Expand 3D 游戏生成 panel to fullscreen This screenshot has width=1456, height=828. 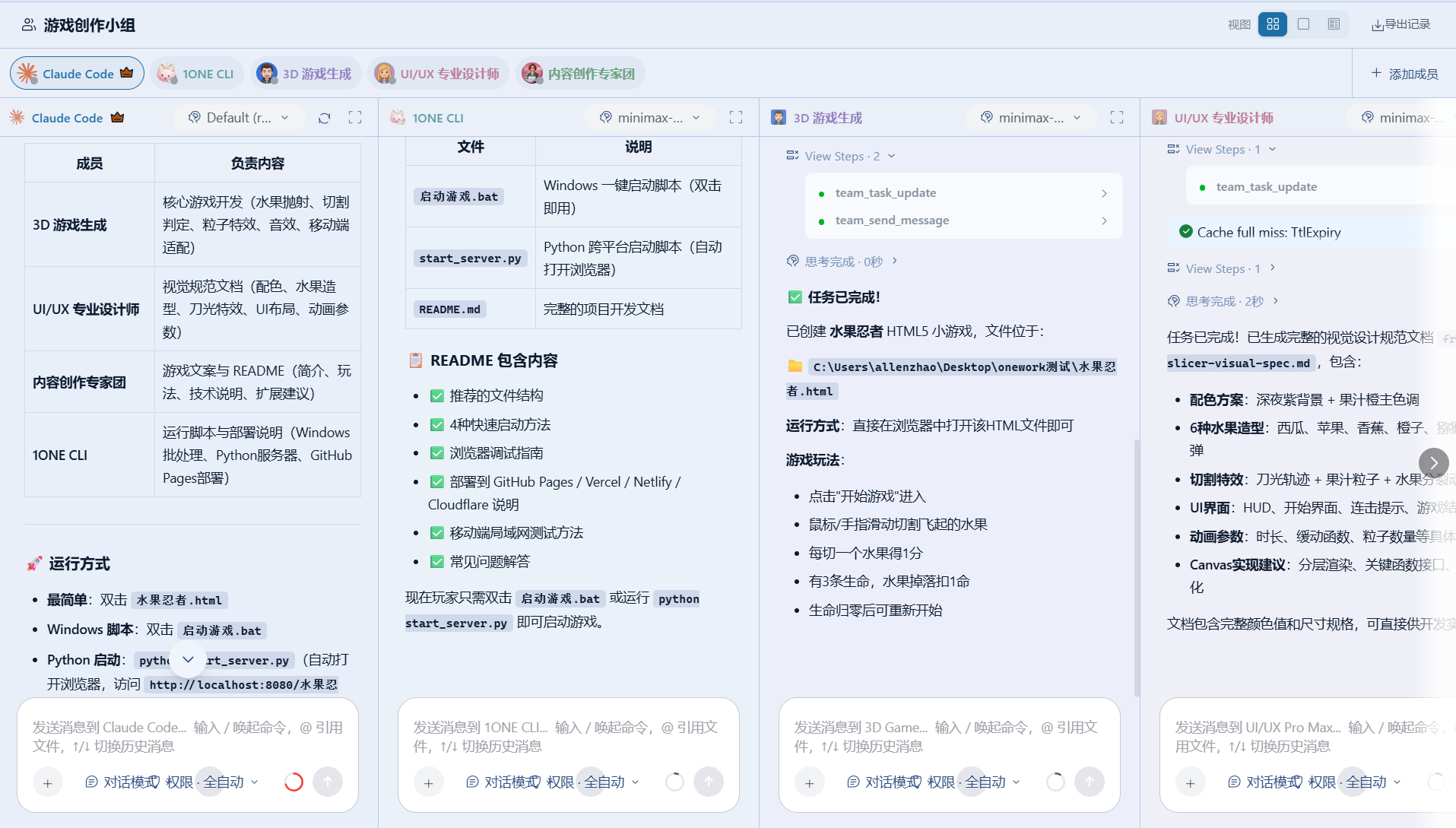coord(1117,118)
